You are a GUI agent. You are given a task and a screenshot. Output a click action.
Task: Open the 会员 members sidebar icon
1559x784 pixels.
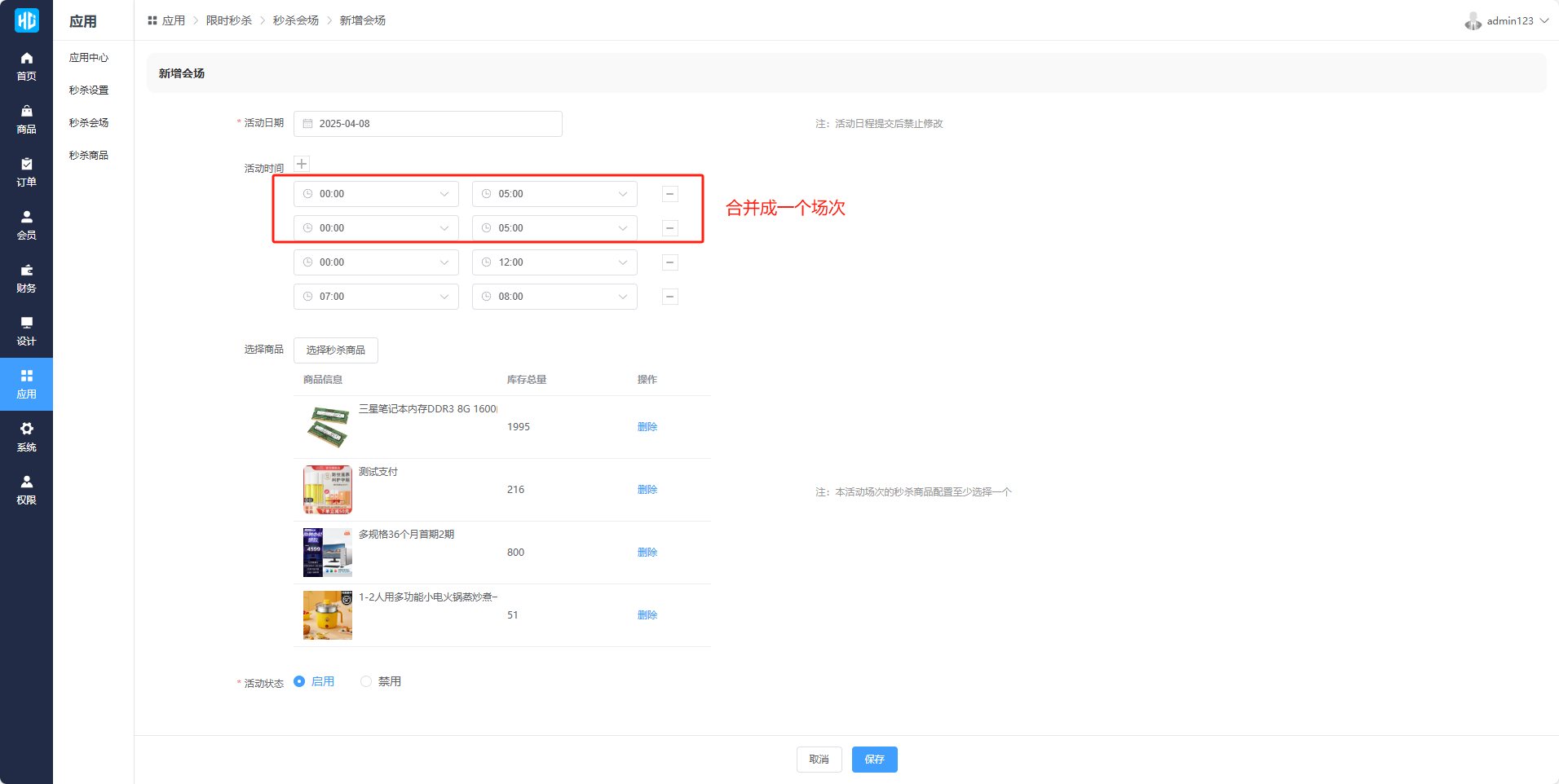(x=26, y=225)
